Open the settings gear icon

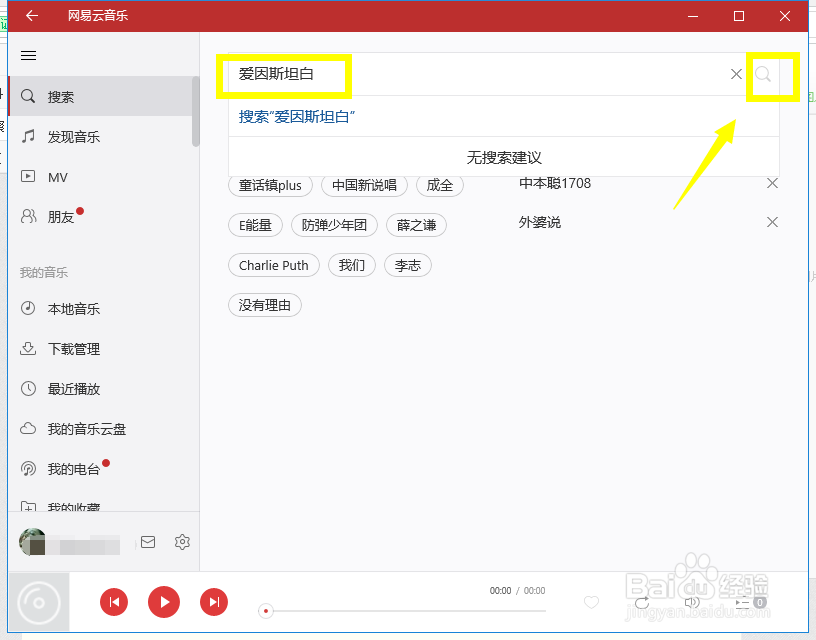coord(182,541)
